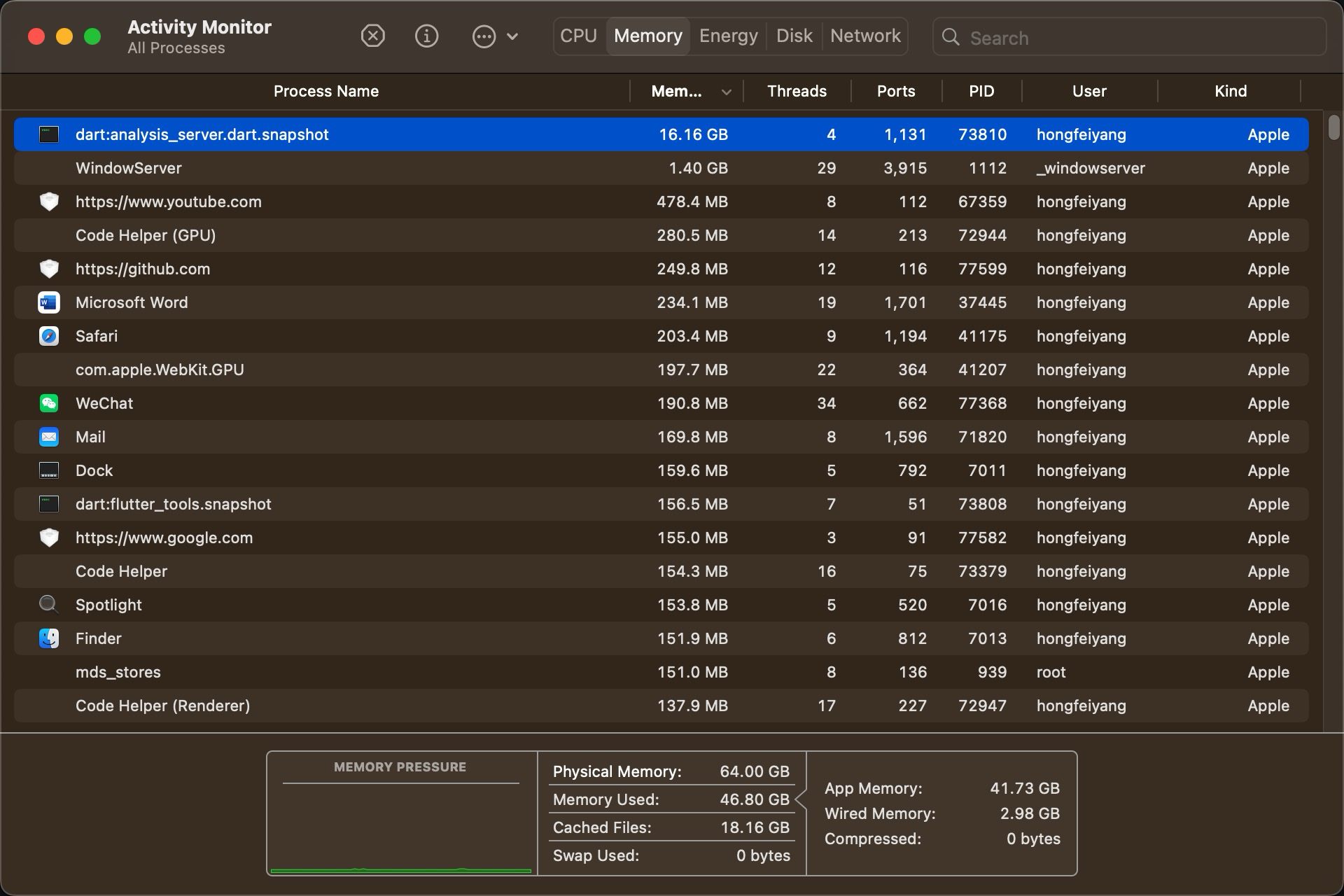Click the Mail envelope icon
1344x896 pixels.
click(x=49, y=437)
